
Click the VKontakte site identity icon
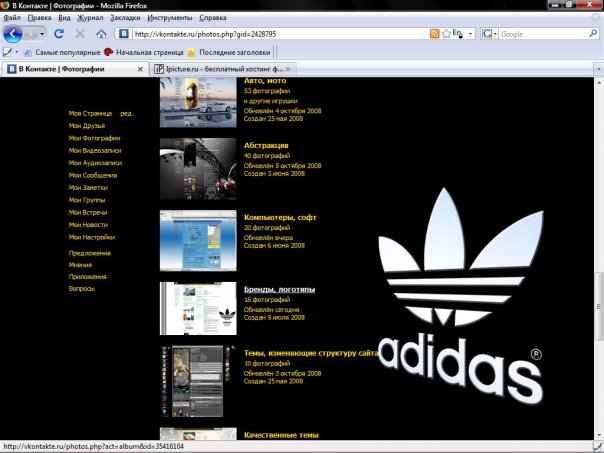pos(123,34)
